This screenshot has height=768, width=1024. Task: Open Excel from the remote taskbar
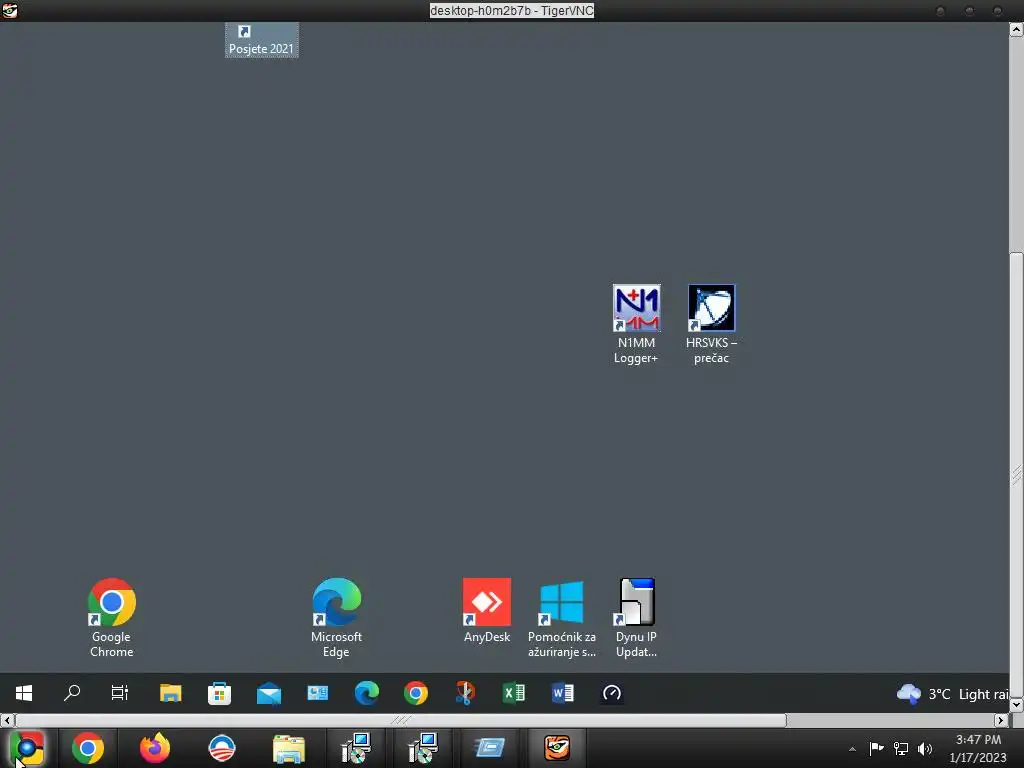point(514,693)
